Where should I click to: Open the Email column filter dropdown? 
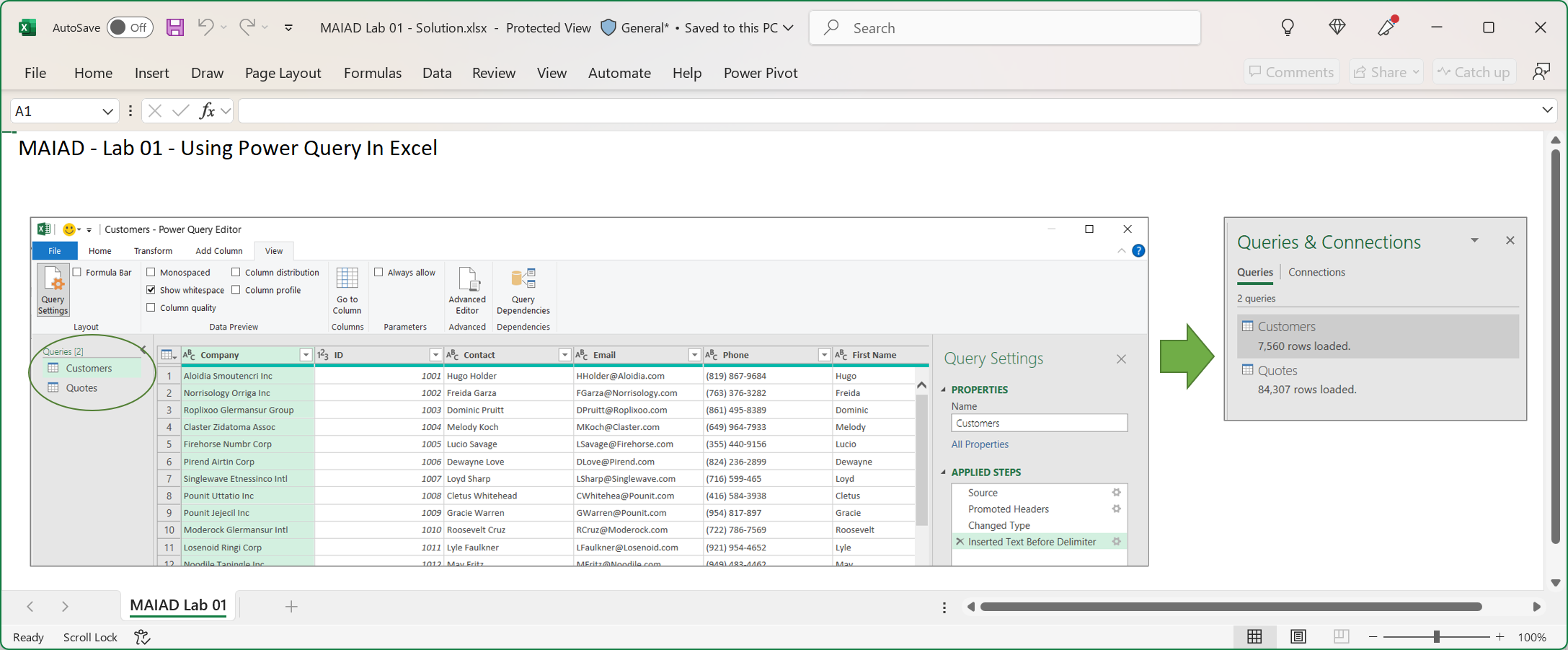694,355
